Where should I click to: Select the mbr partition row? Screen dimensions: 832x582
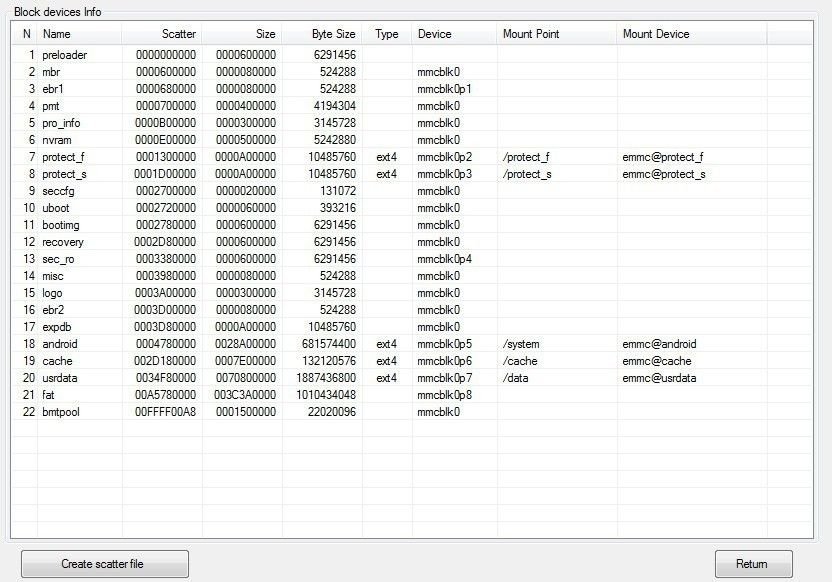pos(412,72)
